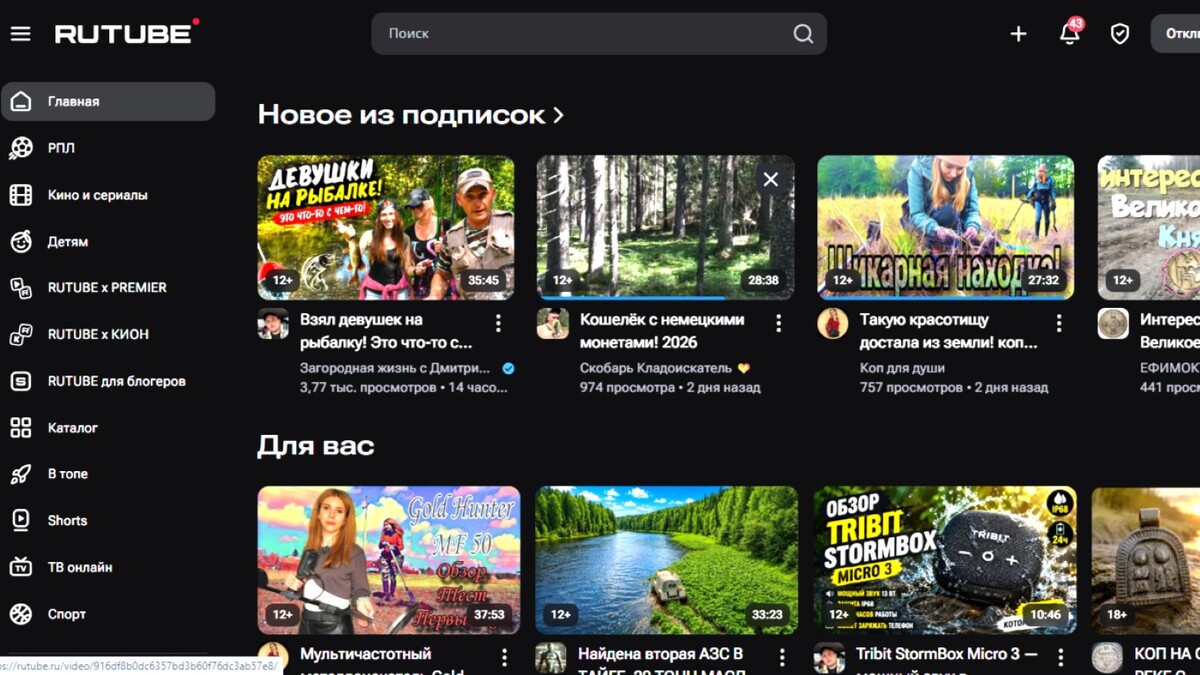Open river taiga video thumbnail 33:23
Viewport: 1200px width, 675px height.
coord(667,560)
